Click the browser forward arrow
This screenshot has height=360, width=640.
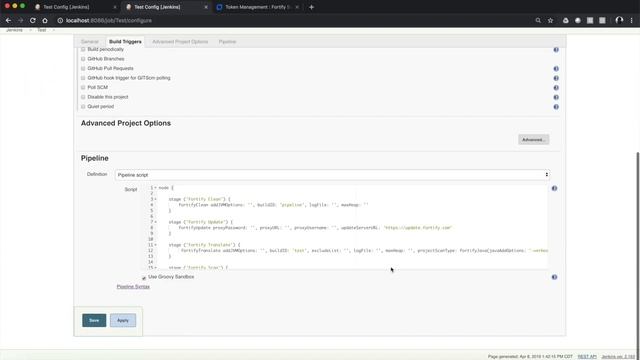[x=20, y=20]
